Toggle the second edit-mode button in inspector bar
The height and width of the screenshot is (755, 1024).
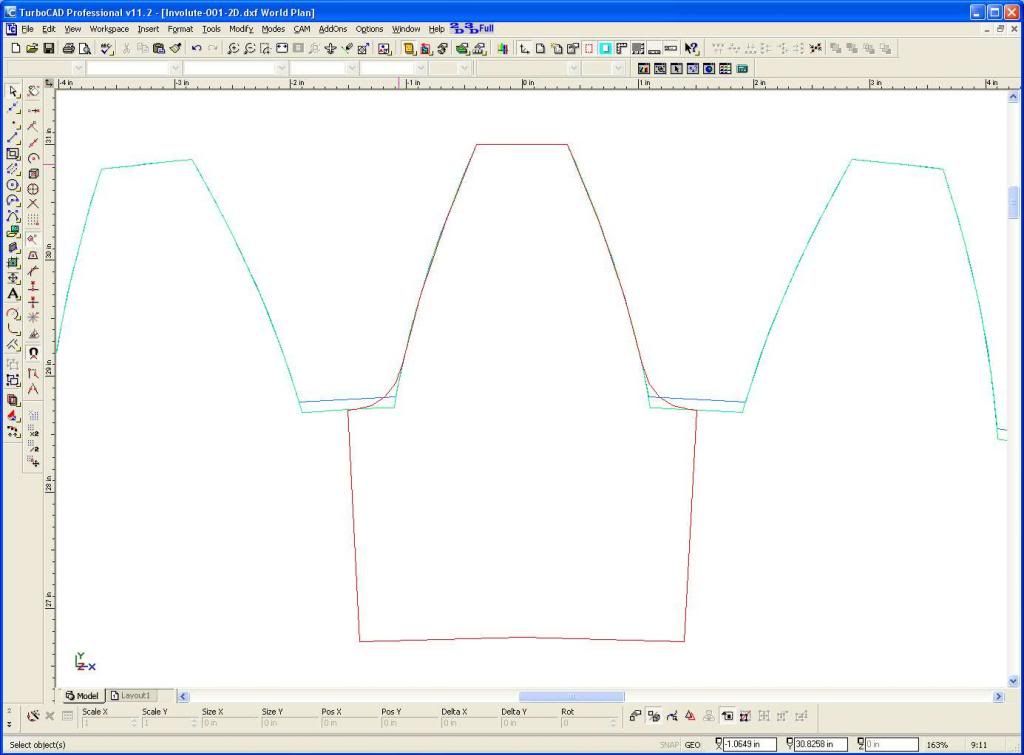coord(654,716)
